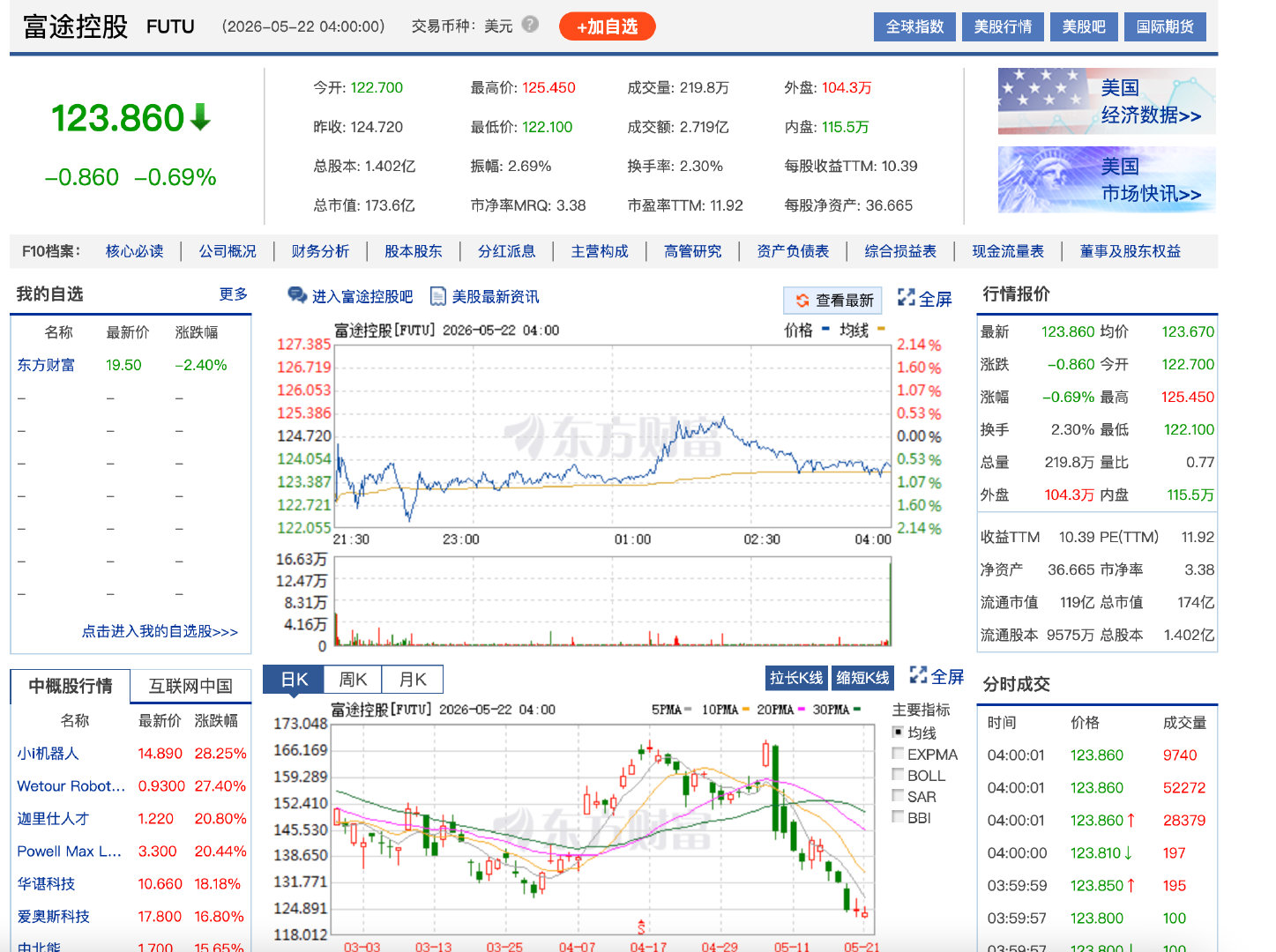Open Powell Max stock link
Screen dimensions: 1276x952
pos(70,852)
